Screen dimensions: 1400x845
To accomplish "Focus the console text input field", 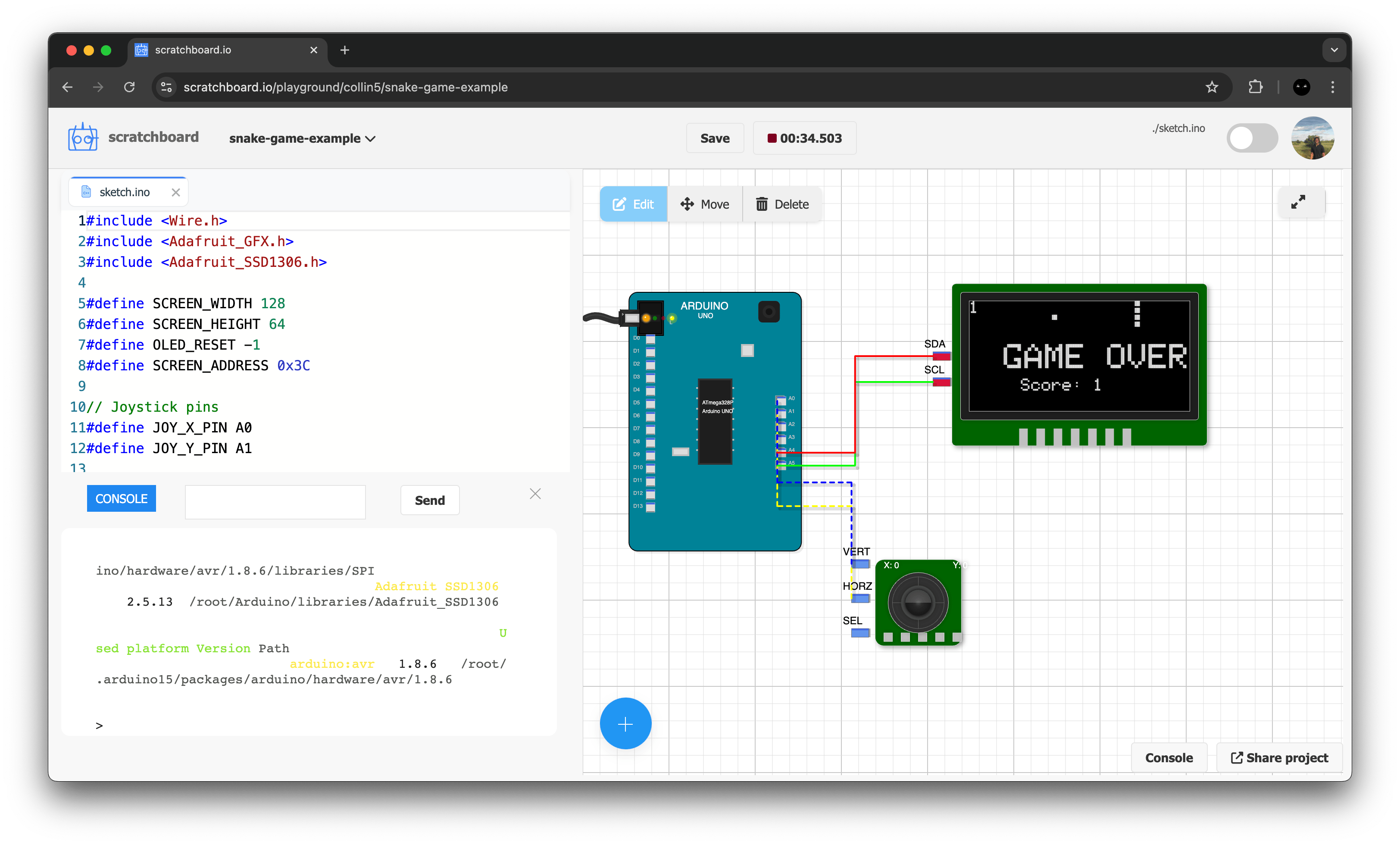I will pos(275,501).
